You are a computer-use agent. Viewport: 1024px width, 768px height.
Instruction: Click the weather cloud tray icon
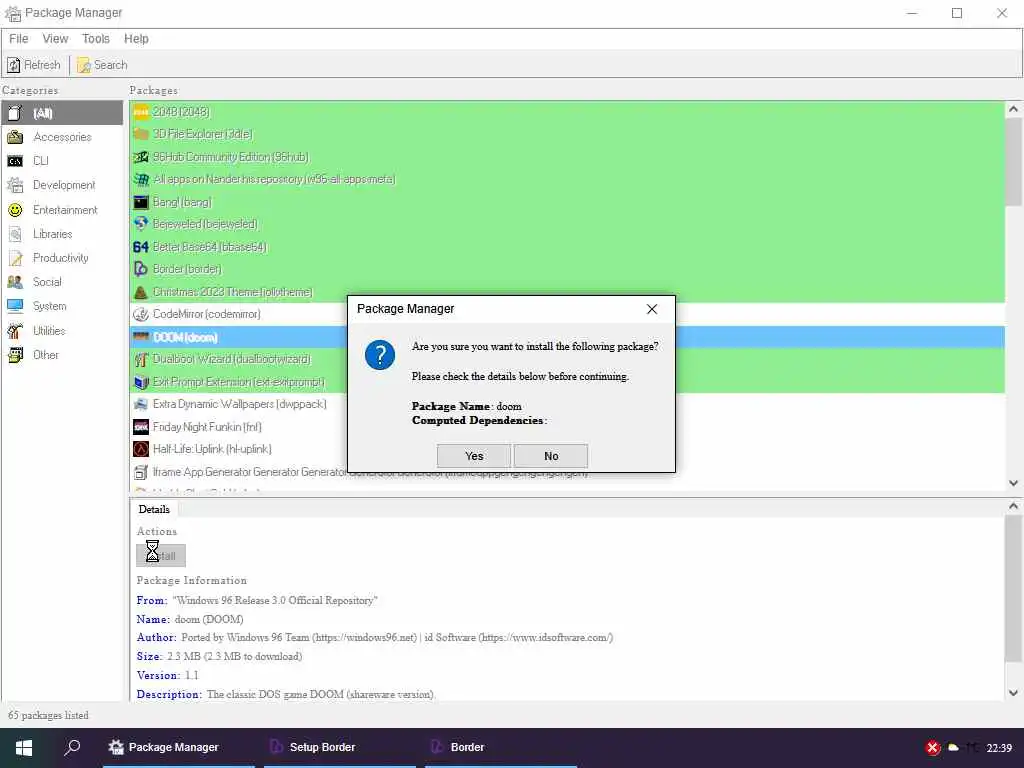click(953, 748)
